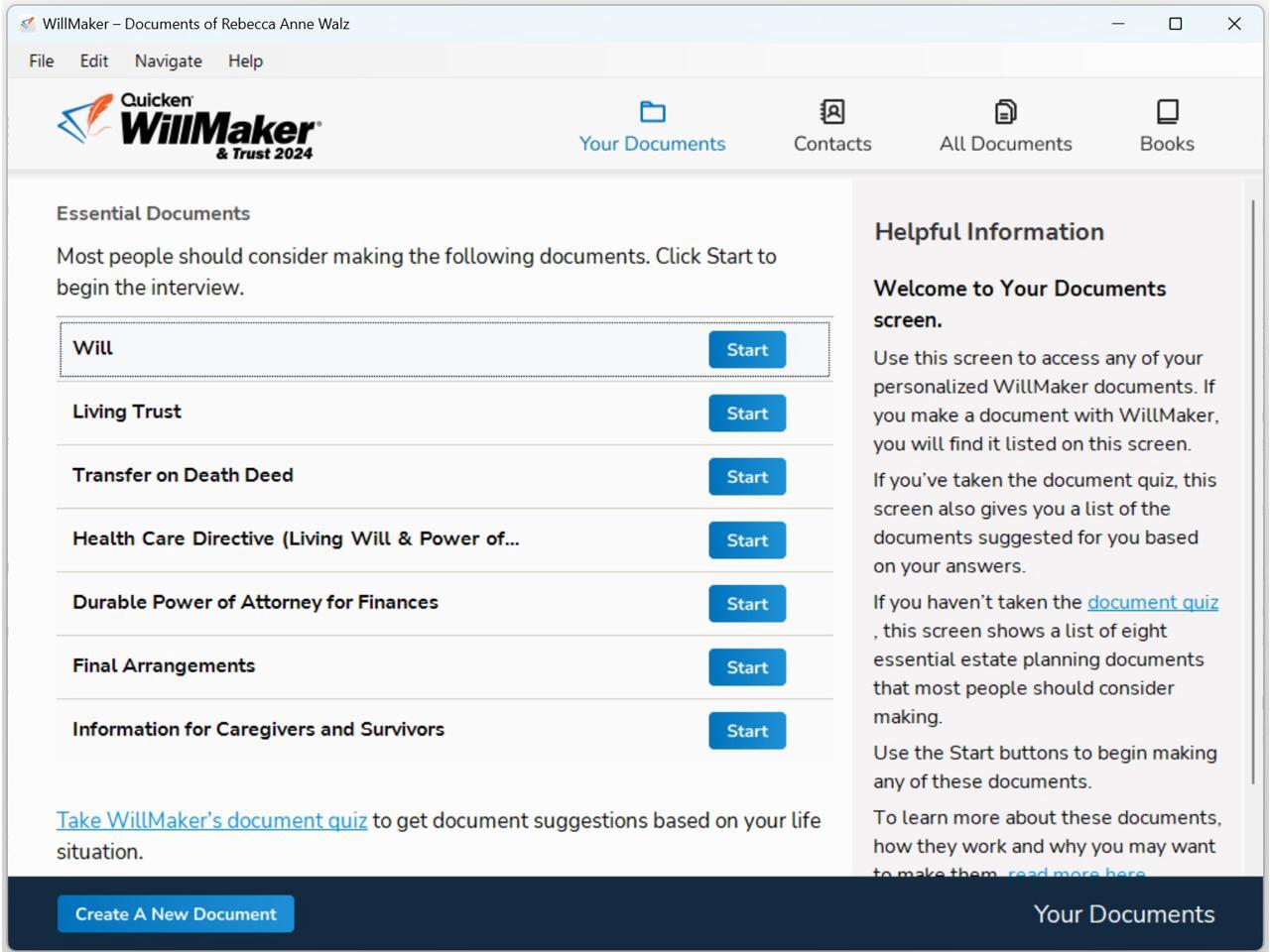Open the Help menu
The image size is (1270, 952).
245,60
